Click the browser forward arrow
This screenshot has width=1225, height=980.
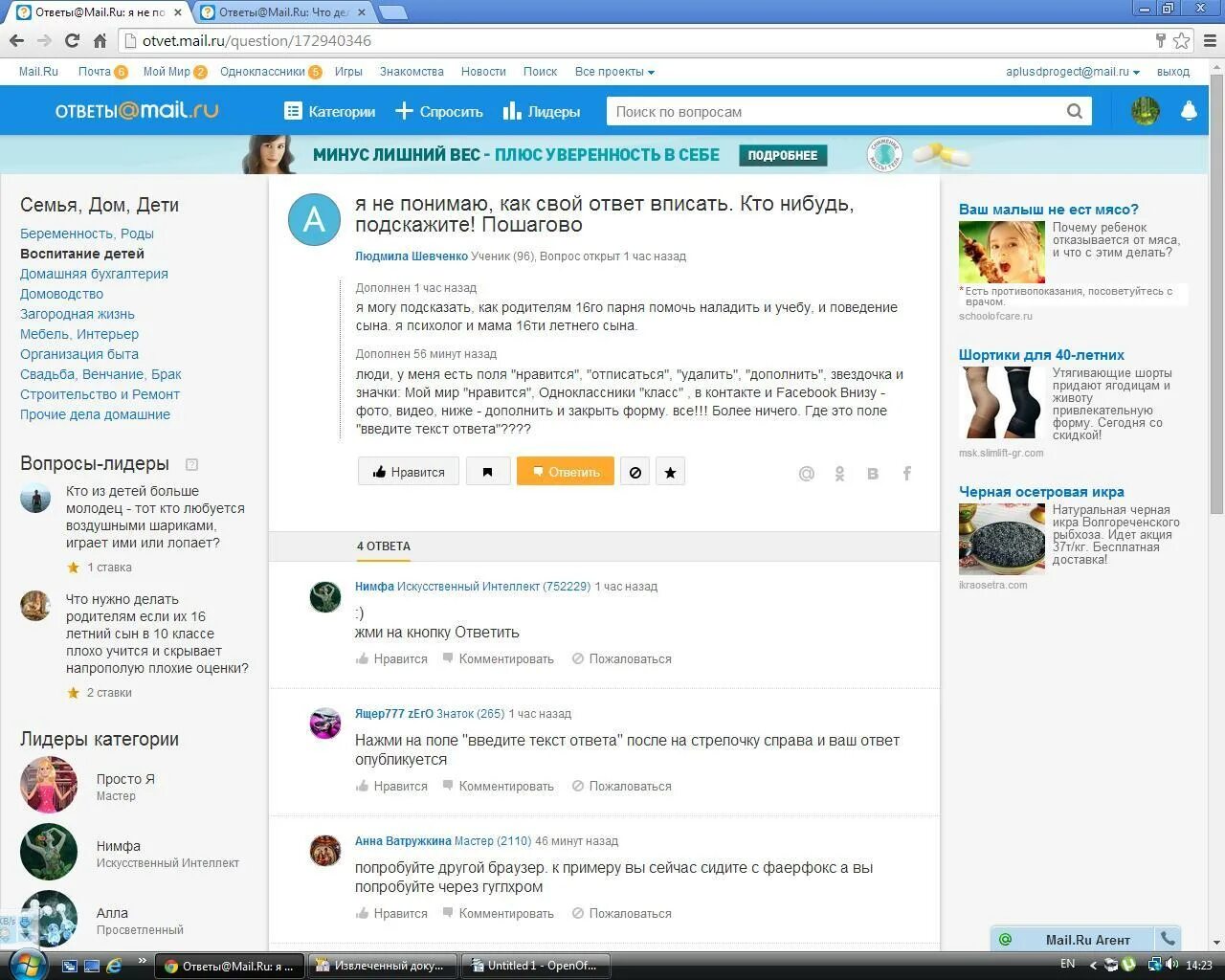44,40
